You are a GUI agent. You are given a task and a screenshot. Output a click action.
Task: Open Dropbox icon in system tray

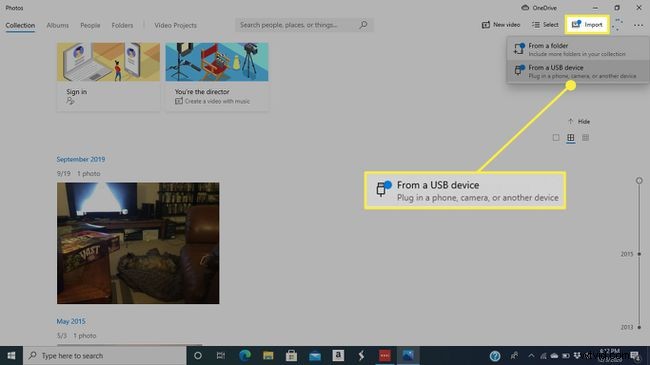577,355
